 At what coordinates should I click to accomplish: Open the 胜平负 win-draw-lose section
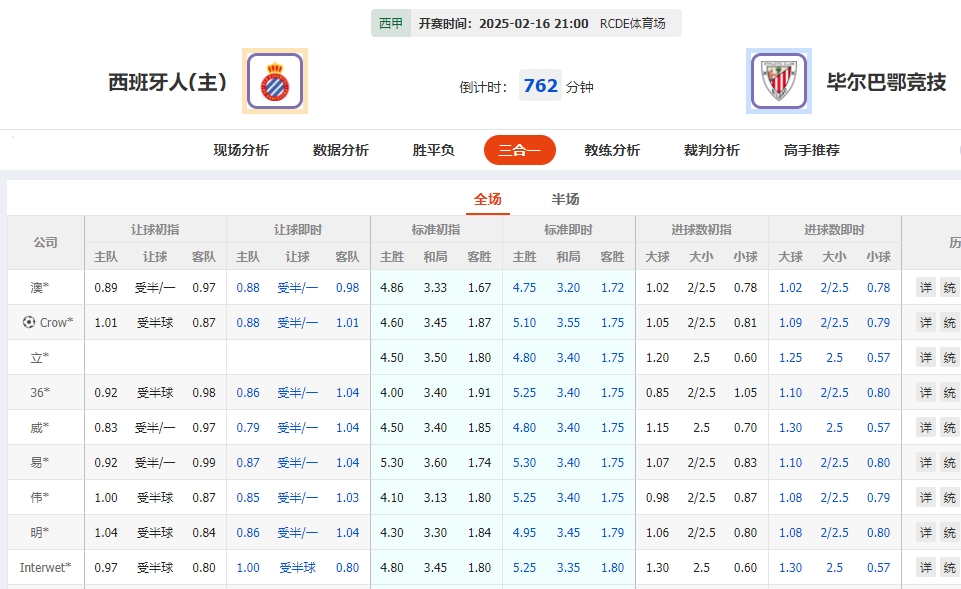point(430,150)
